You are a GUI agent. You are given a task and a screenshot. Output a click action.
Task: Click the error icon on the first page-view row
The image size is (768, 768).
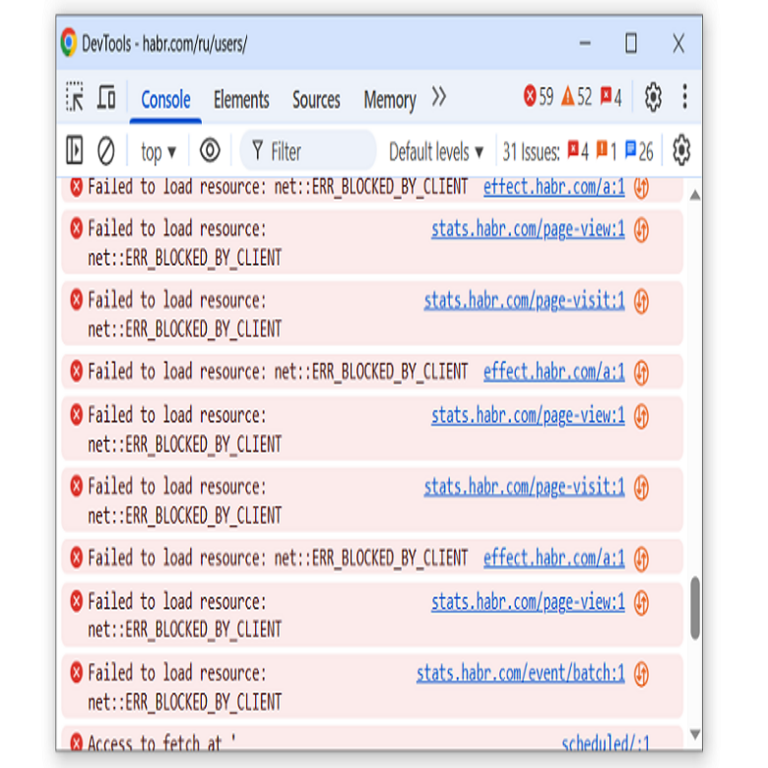tap(76, 228)
